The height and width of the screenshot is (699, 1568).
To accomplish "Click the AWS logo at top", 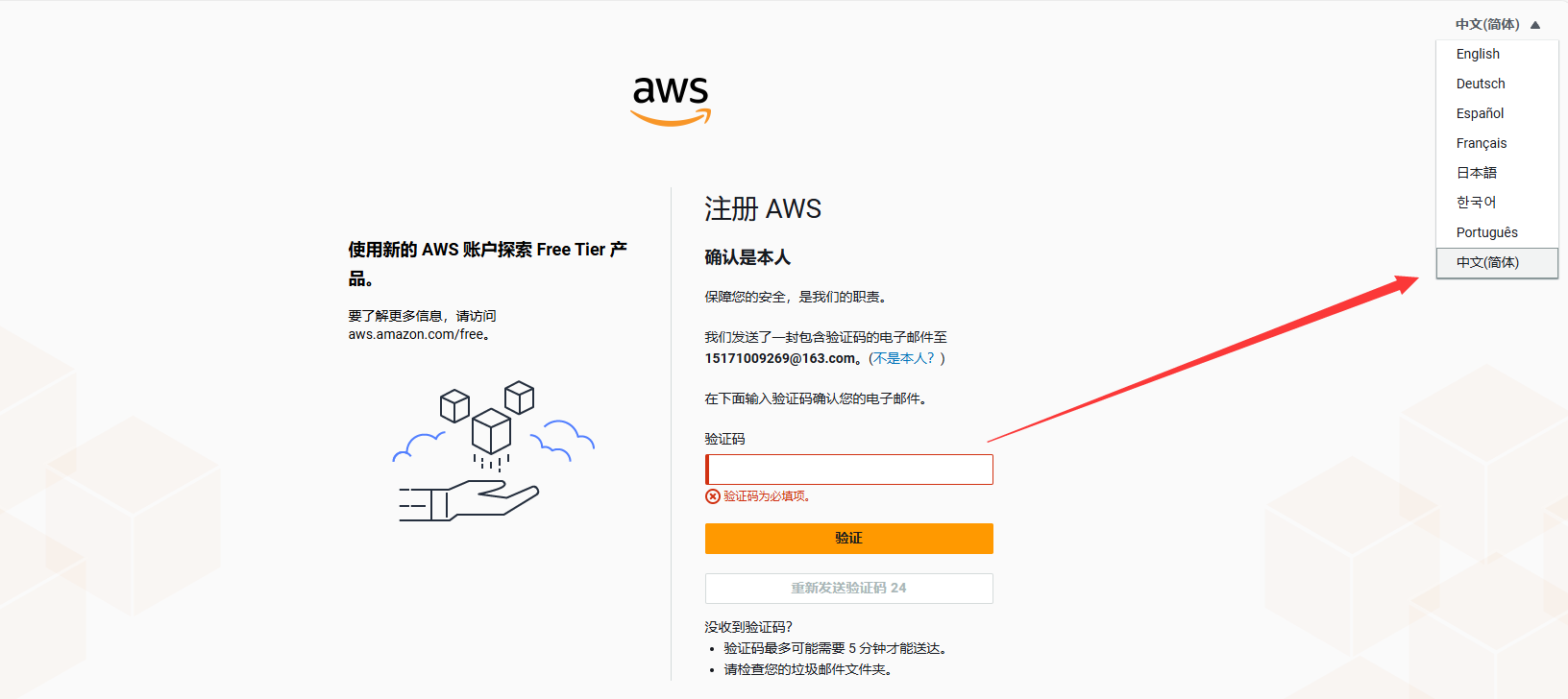I will tap(671, 101).
